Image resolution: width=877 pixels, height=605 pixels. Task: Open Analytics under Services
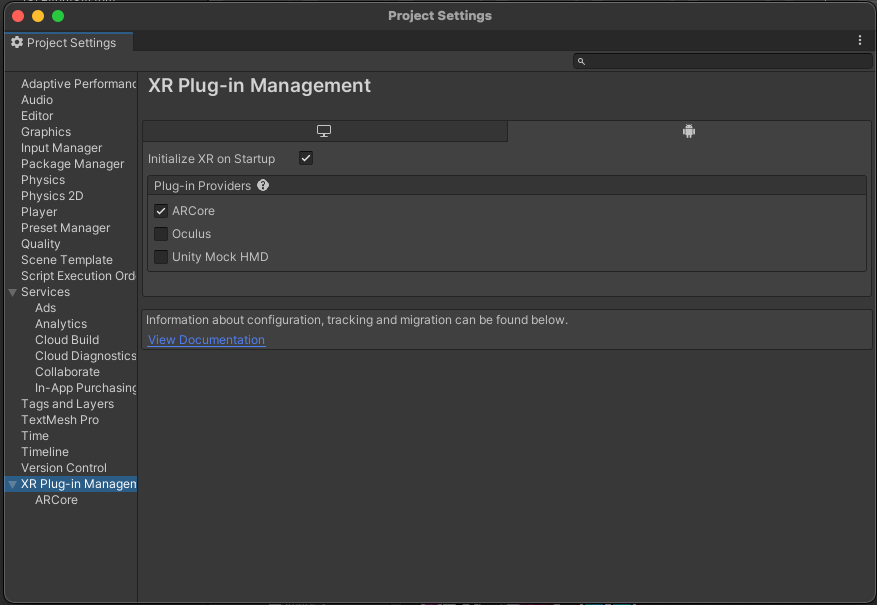click(61, 324)
